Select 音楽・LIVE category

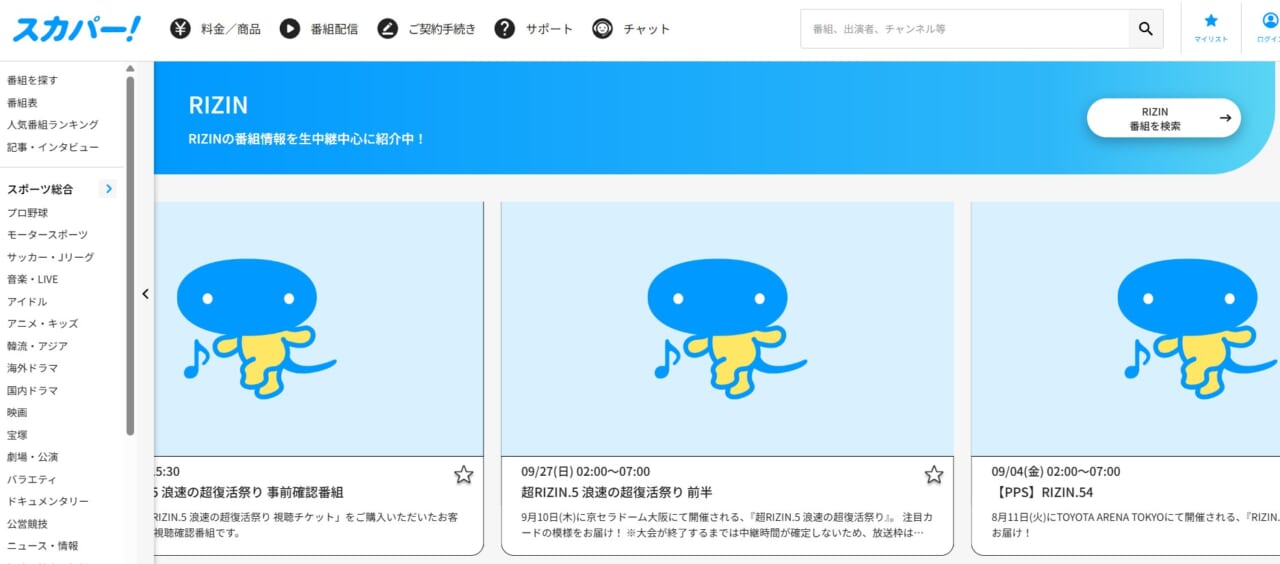point(33,279)
